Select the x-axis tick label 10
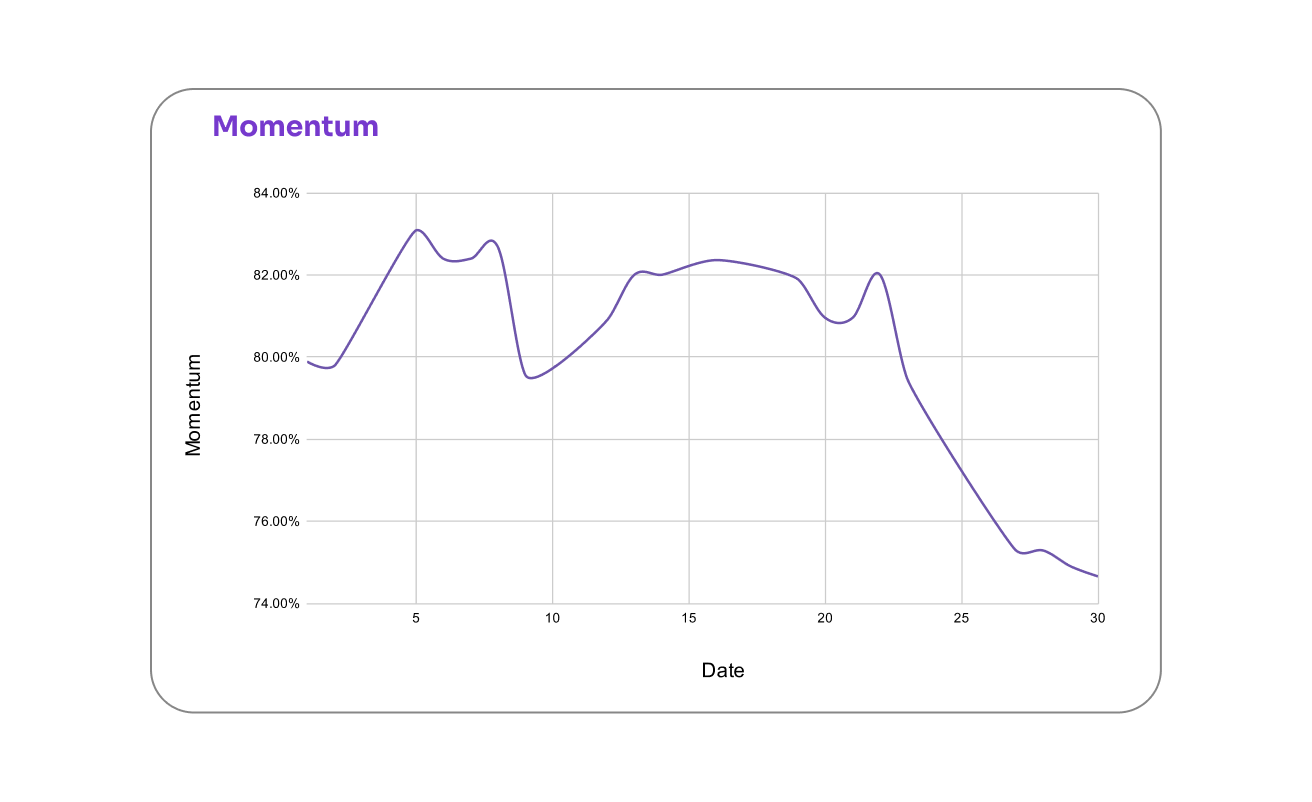The height and width of the screenshot is (802, 1312). 552,619
